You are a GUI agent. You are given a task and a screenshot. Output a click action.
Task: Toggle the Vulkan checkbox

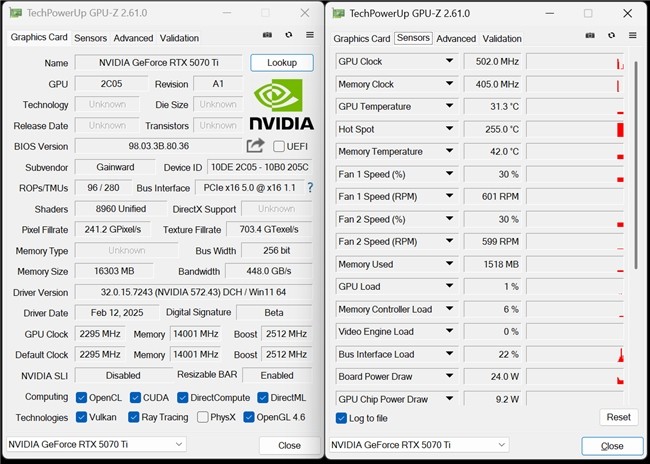click(x=81, y=417)
